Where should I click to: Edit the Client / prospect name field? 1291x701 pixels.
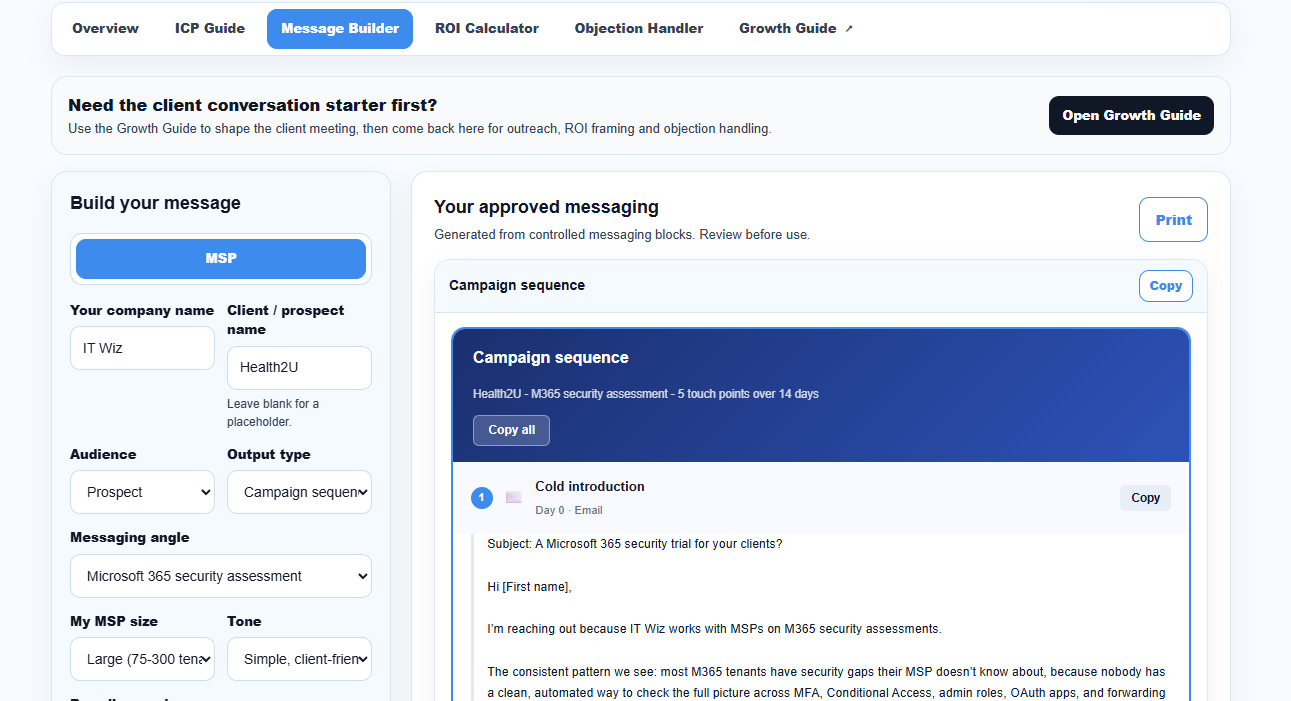299,368
